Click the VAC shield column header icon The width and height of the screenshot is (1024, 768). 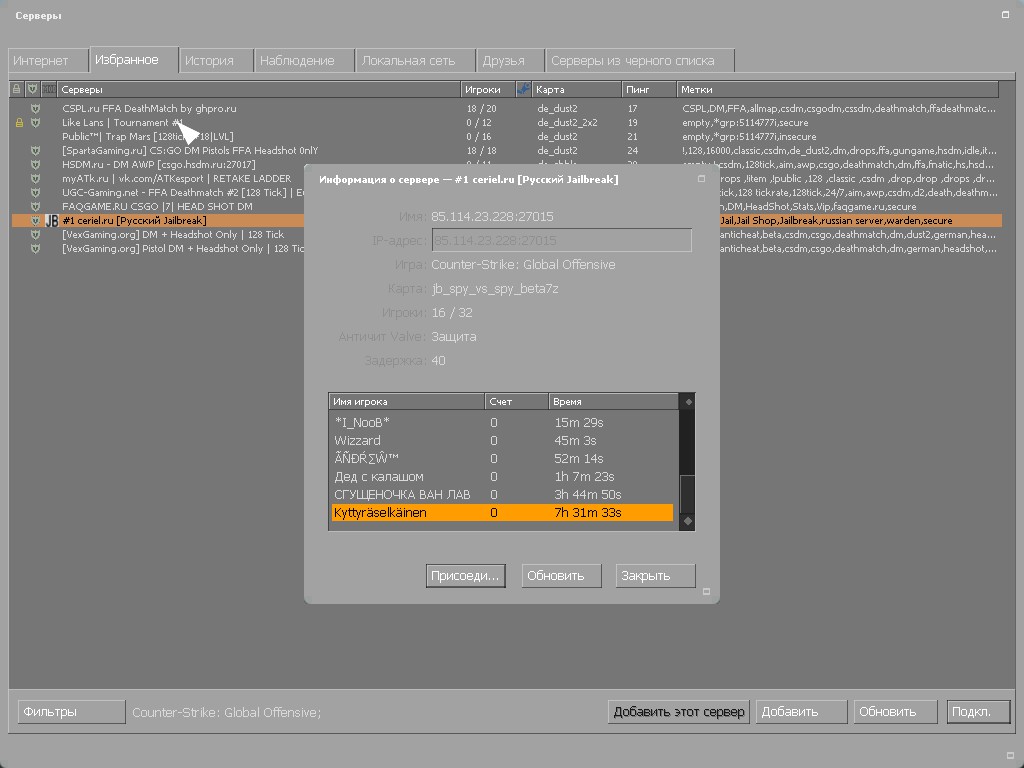33,90
